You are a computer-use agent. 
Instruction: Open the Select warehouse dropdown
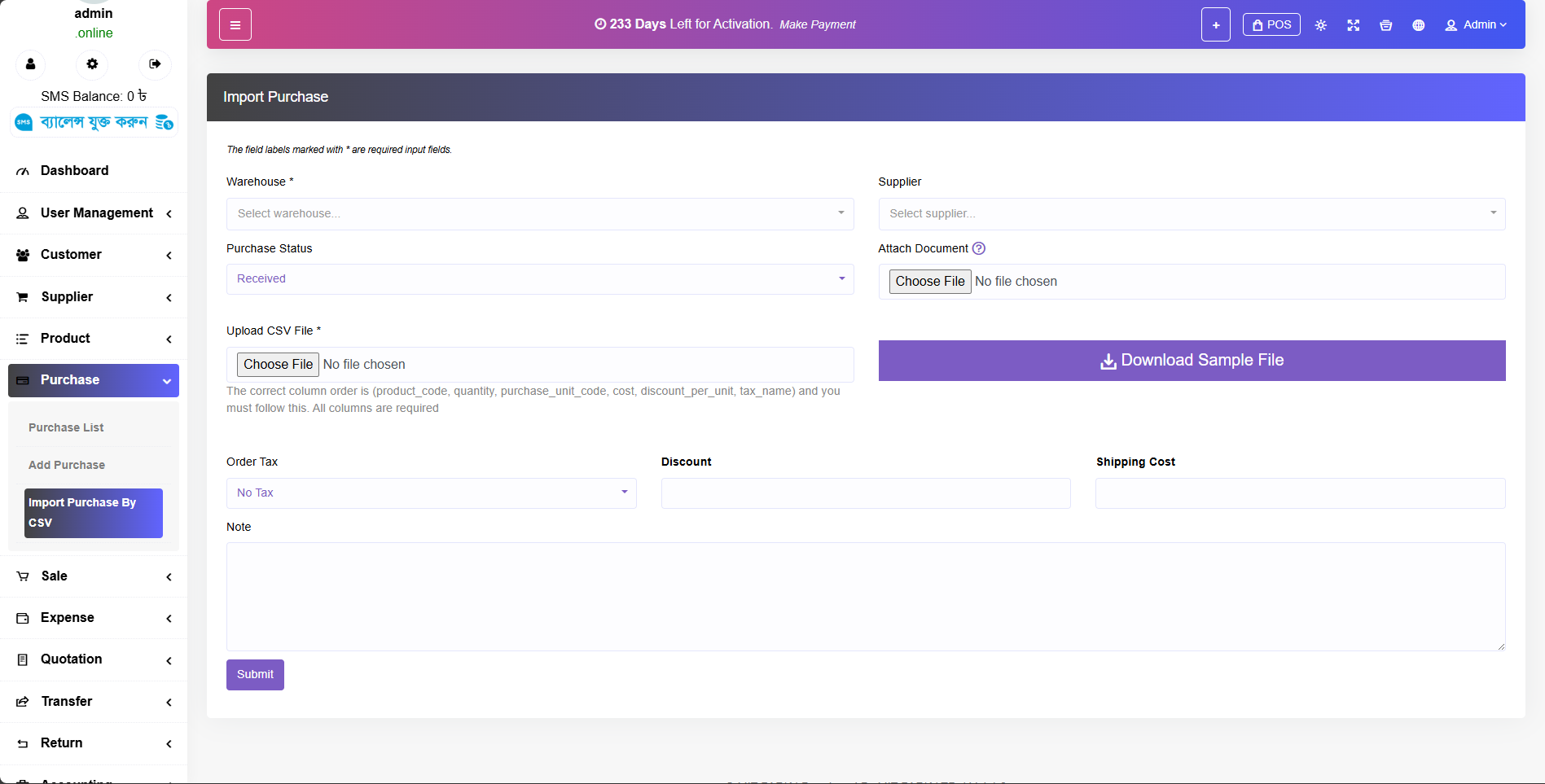(539, 213)
